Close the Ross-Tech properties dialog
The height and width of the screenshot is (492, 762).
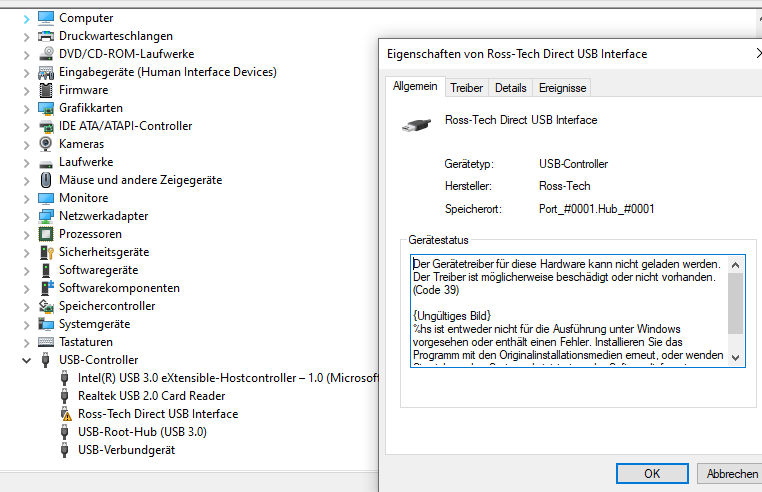[x=758, y=53]
